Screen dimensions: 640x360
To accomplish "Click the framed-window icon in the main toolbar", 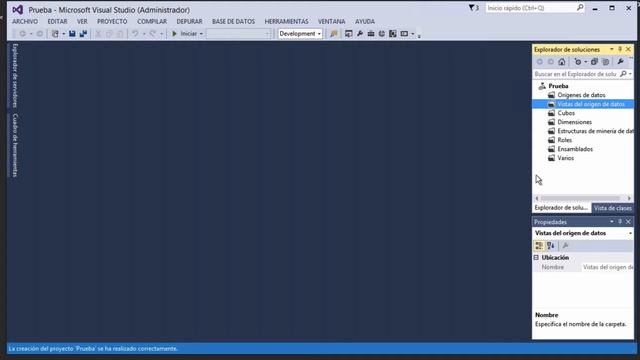I will [x=393, y=34].
